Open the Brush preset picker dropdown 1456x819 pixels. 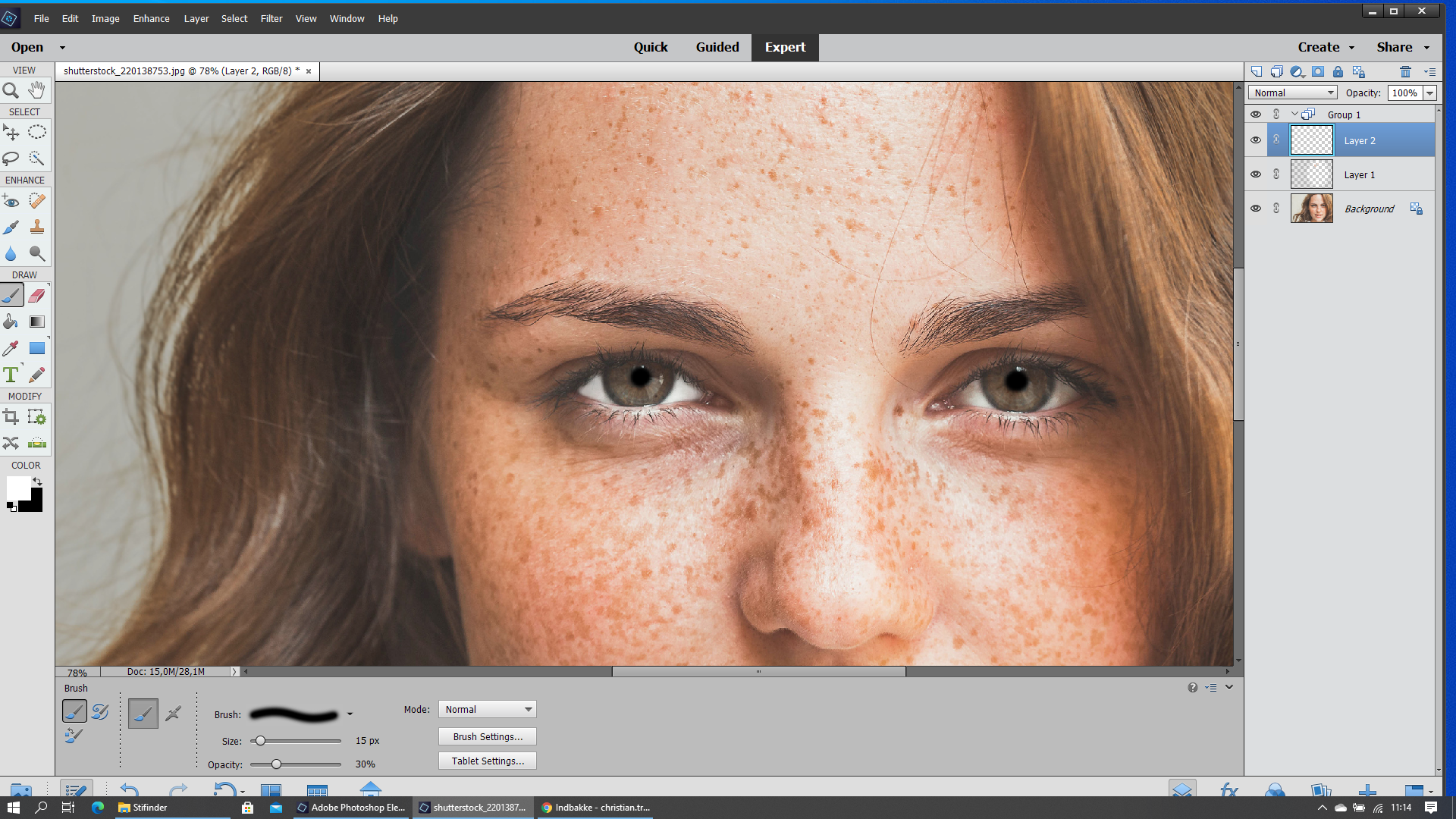(x=350, y=714)
